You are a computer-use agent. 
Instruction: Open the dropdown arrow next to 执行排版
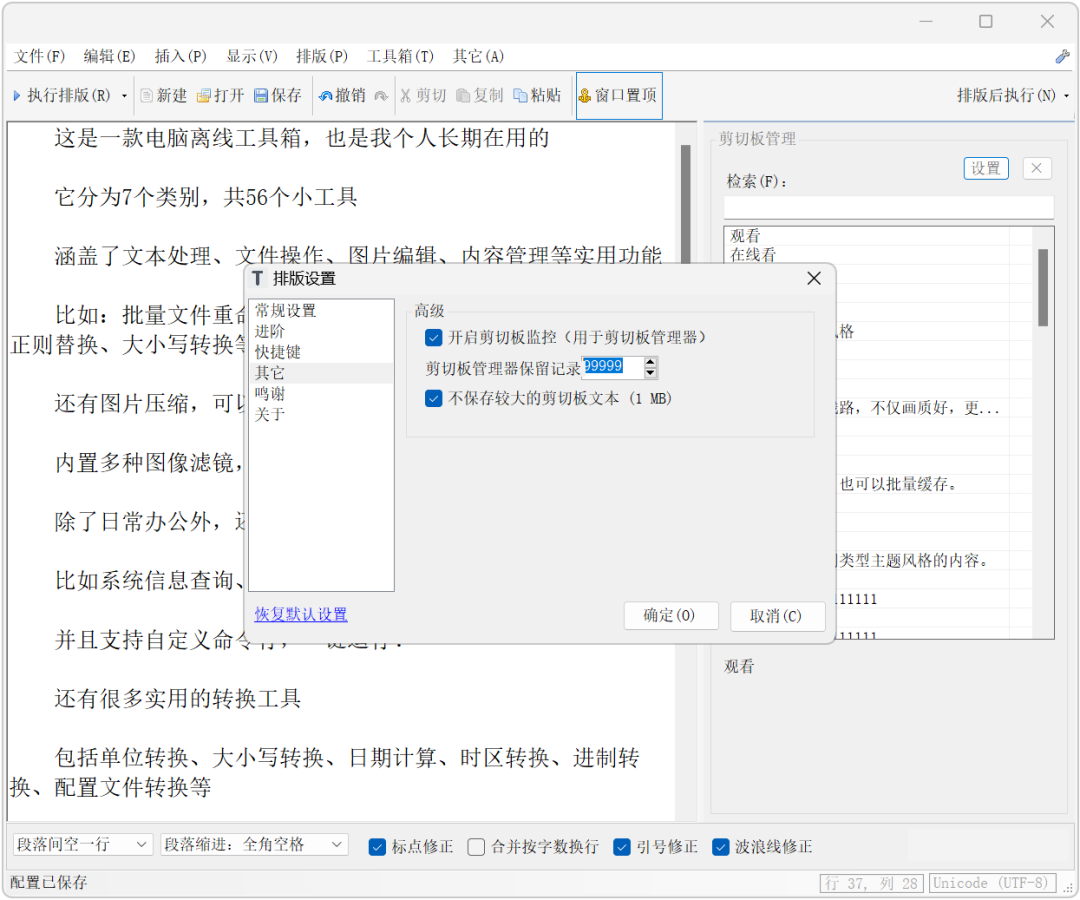(x=125, y=96)
